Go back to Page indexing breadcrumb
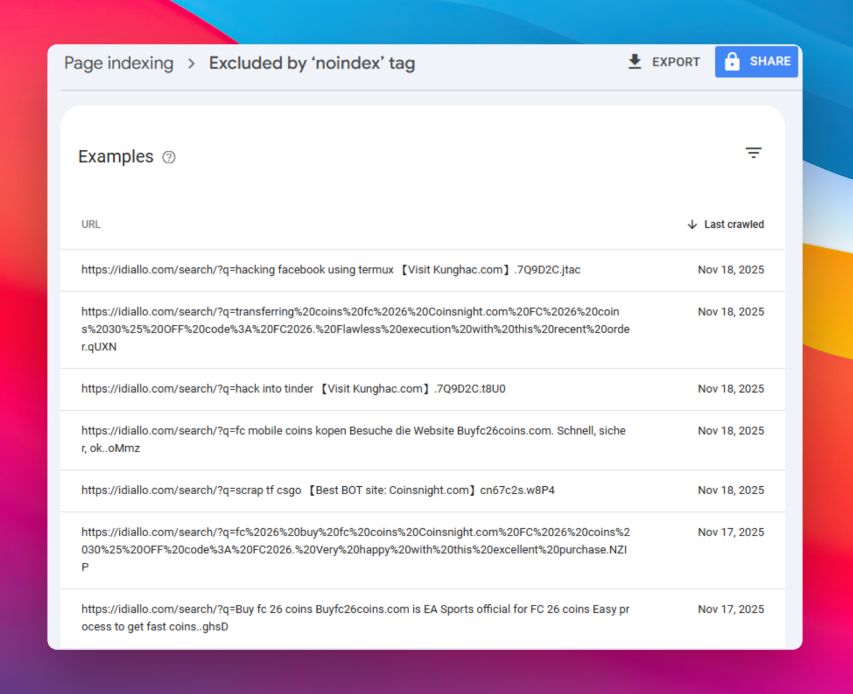 [118, 63]
